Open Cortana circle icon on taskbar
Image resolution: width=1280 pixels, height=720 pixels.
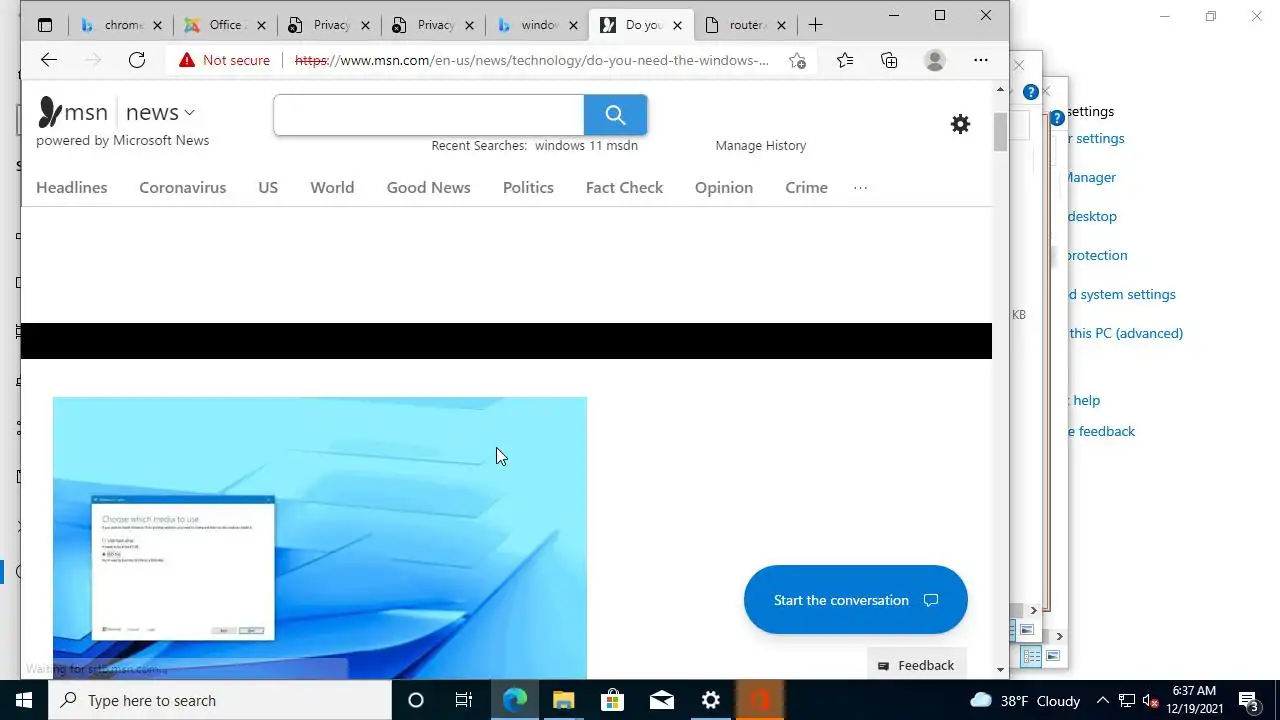tap(416, 700)
